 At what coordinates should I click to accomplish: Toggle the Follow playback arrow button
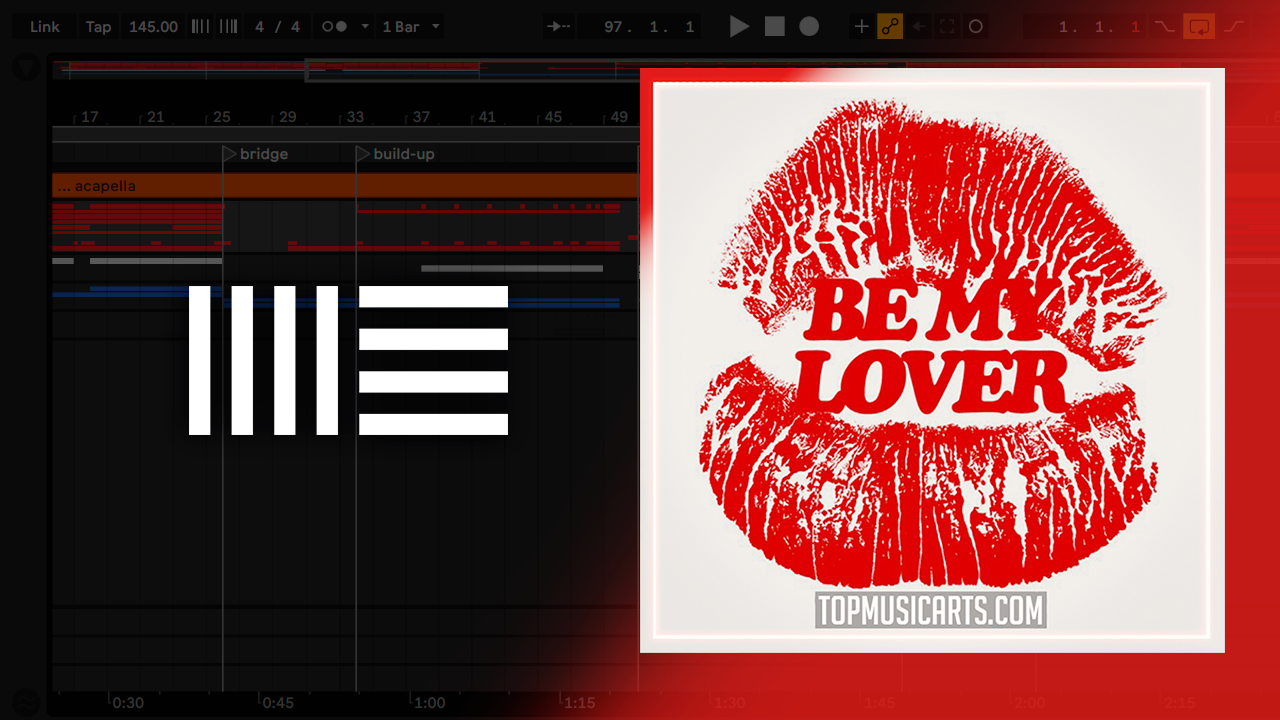pyautogui.click(x=559, y=27)
